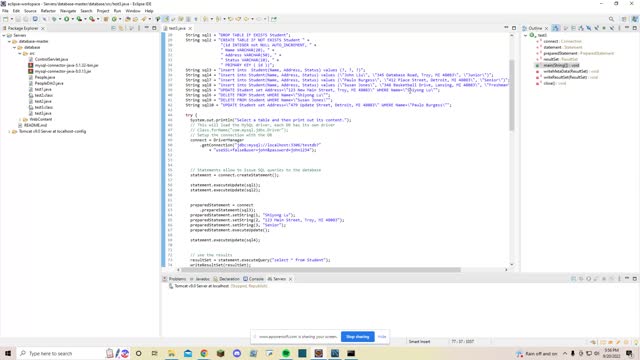Click the green Run toolbar button
This screenshot has width=640, height=360.
click(66, 19)
